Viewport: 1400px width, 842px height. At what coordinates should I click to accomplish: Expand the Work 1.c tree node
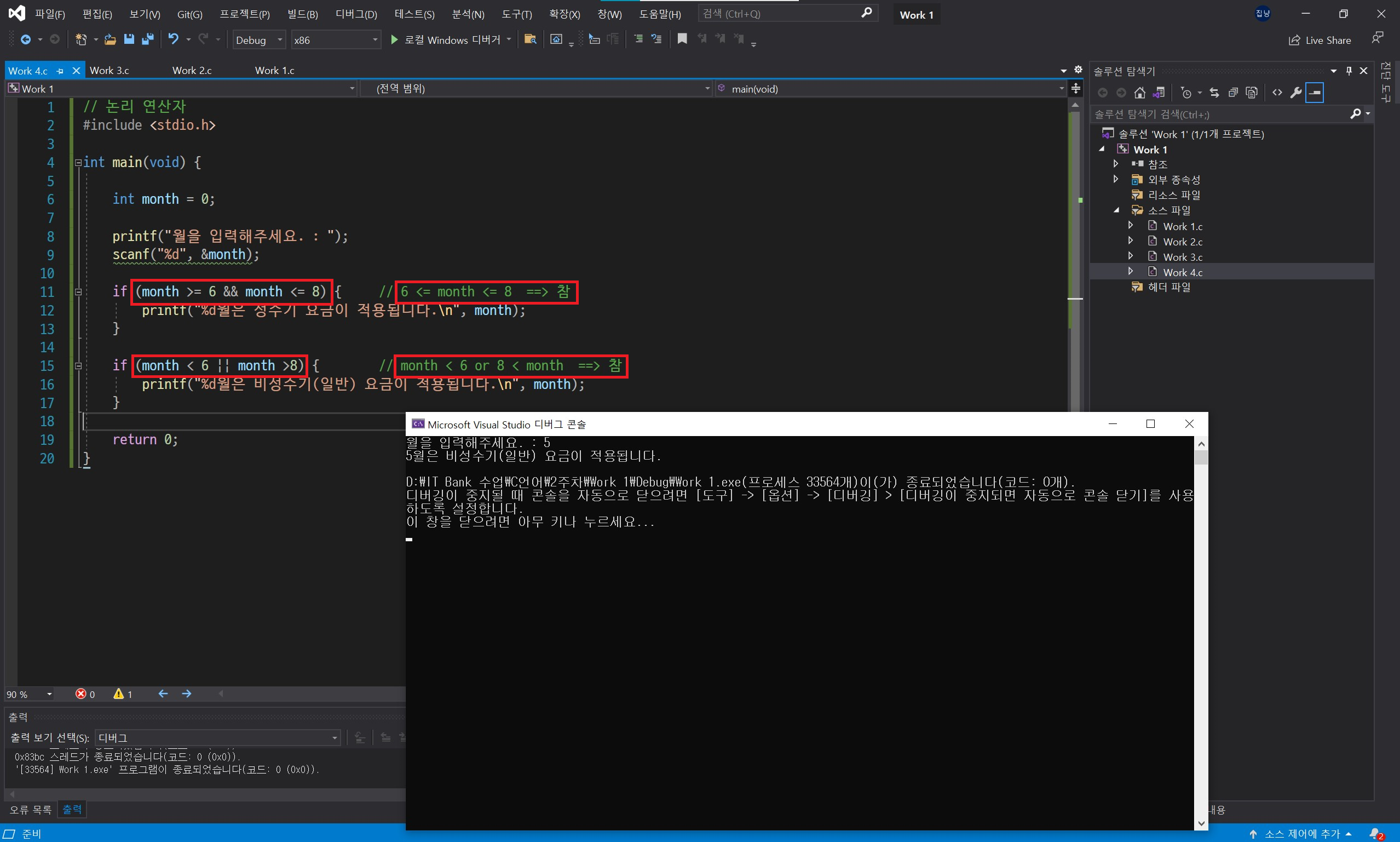coord(1130,226)
